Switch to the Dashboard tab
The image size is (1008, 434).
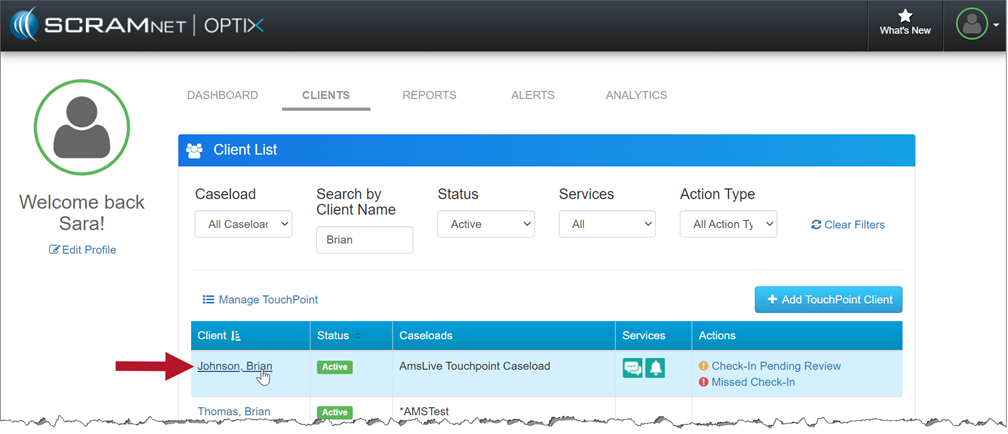(222, 95)
